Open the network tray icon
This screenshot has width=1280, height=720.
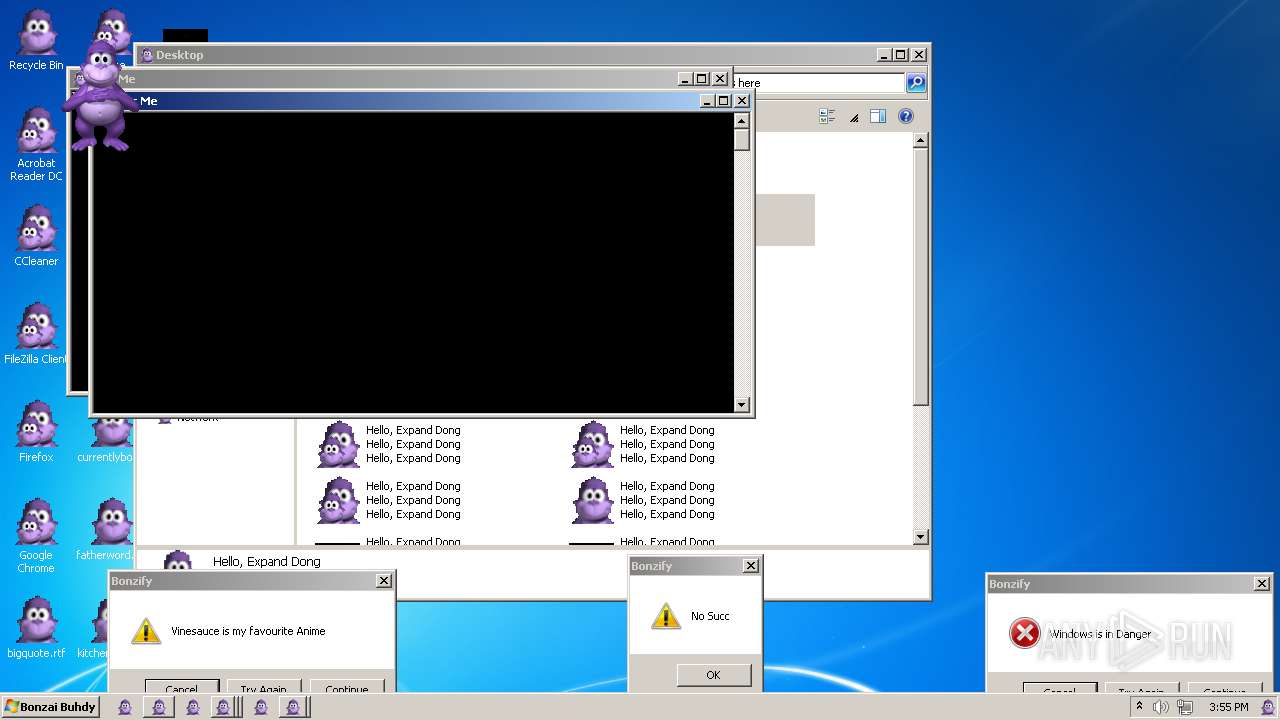pos(1184,707)
